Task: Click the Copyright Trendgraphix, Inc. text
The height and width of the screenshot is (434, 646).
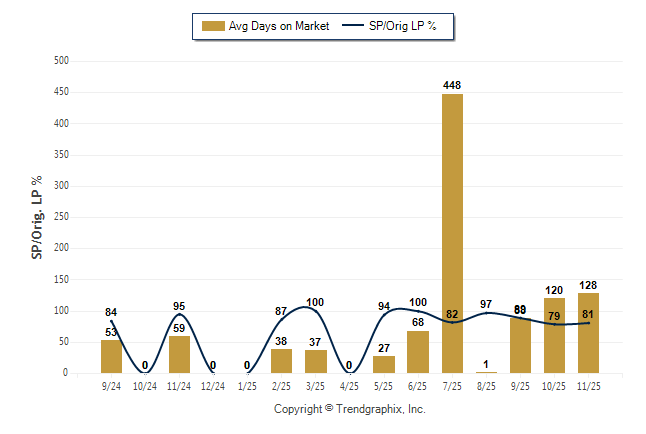Action: 349,409
